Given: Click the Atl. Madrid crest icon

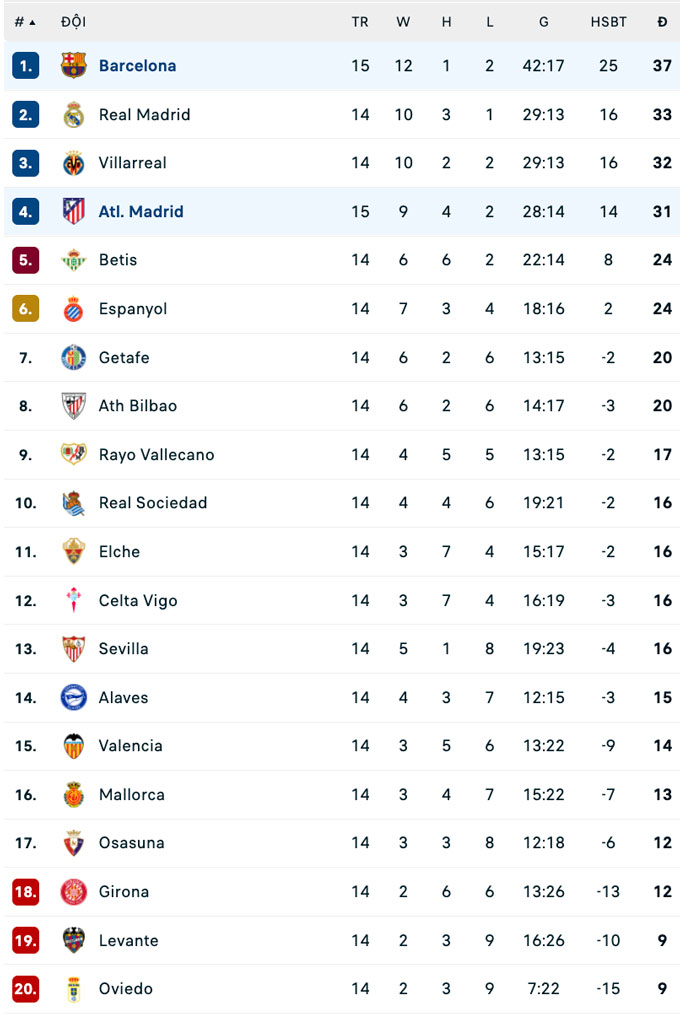Looking at the screenshot, I should click(x=74, y=212).
